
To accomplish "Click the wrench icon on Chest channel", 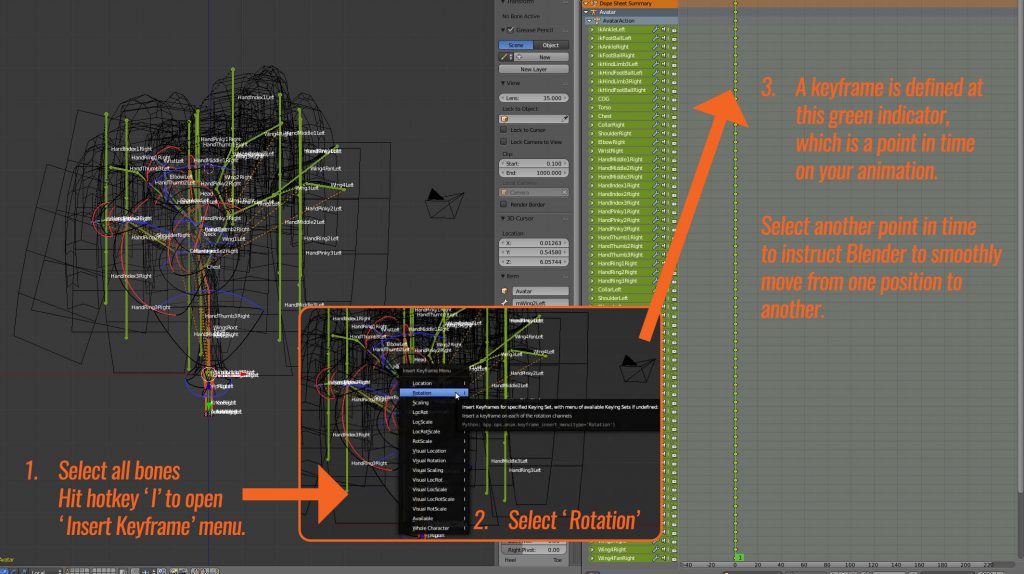I will point(655,116).
